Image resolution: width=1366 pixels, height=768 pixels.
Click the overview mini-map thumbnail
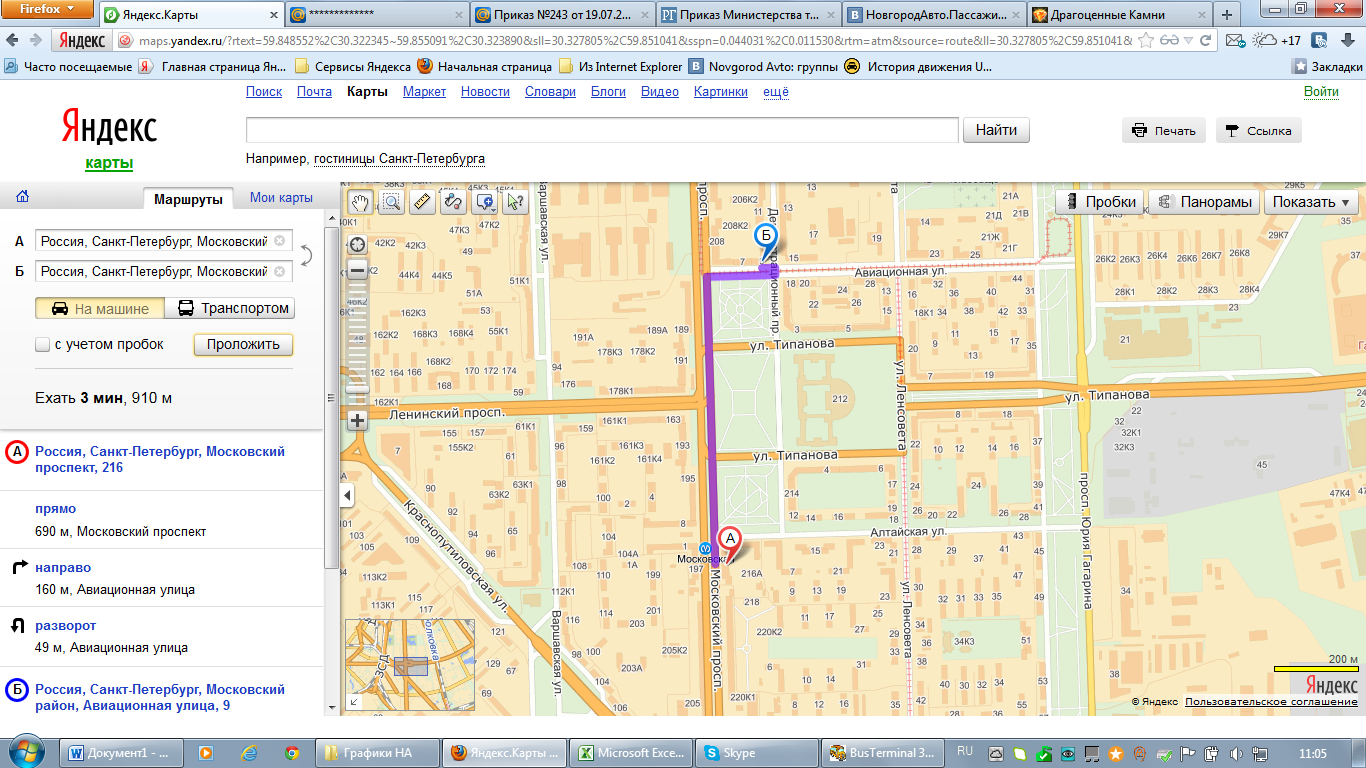[410, 665]
